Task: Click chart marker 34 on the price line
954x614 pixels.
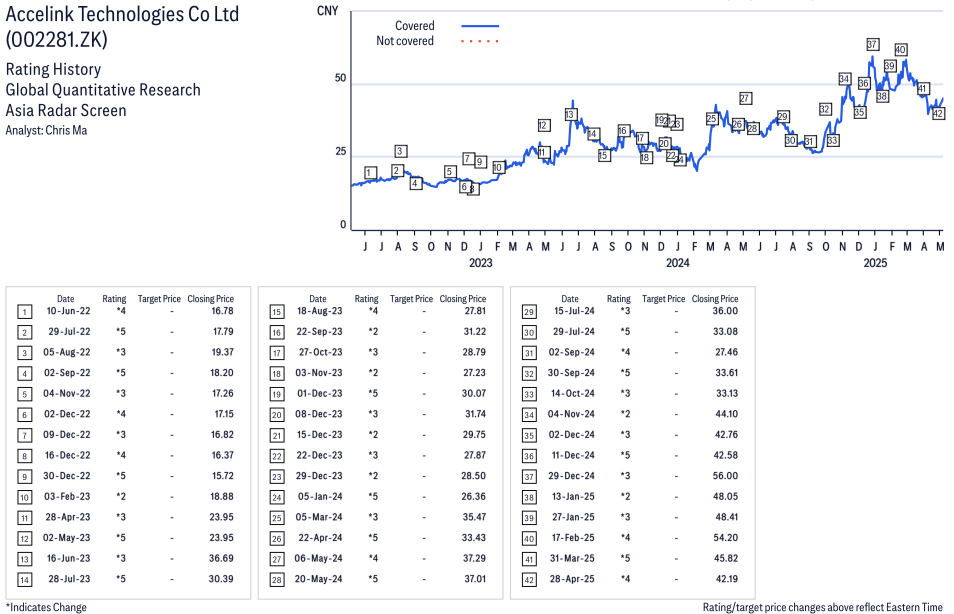Action: (844, 78)
